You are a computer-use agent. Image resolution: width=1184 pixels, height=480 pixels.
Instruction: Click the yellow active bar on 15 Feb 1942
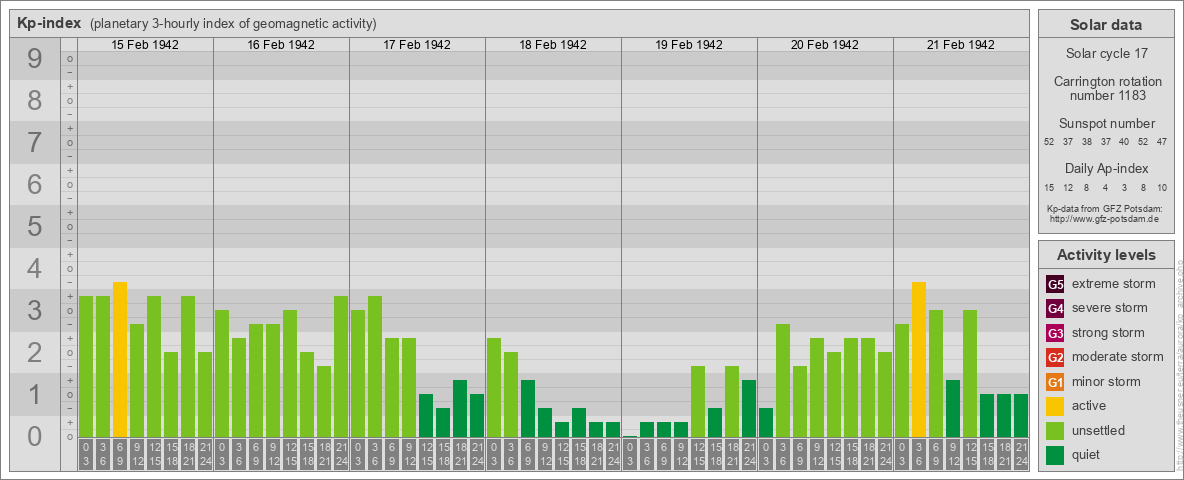point(120,359)
